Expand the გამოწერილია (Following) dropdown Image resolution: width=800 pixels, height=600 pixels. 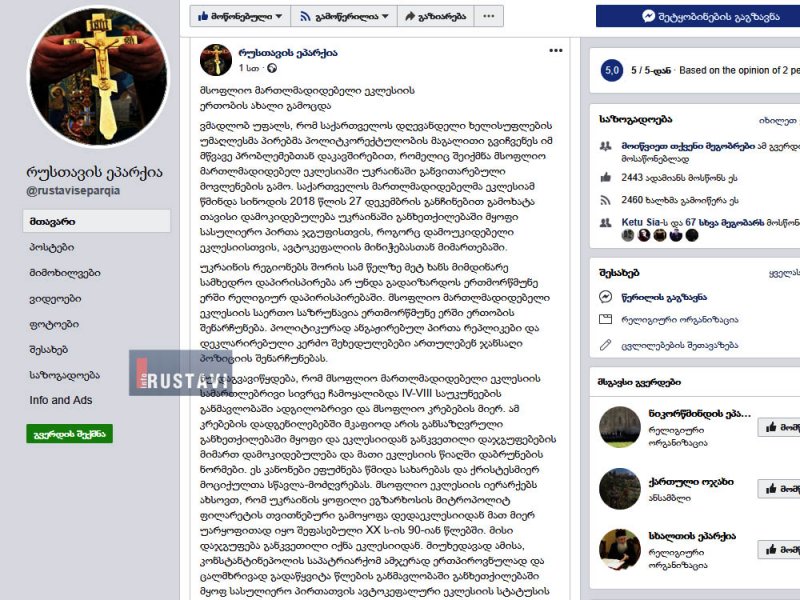[344, 16]
